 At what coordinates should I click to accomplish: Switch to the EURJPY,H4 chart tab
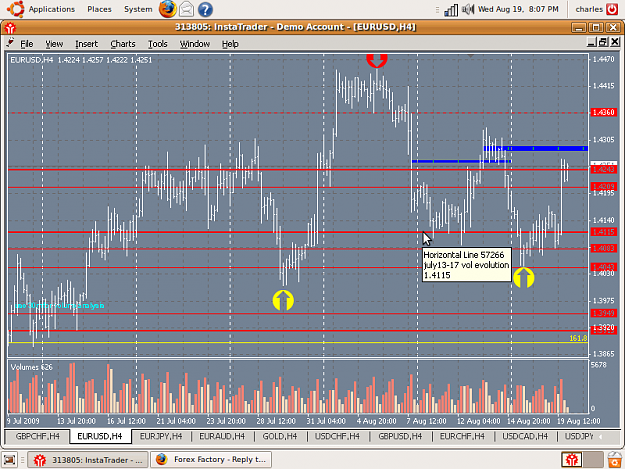point(161,436)
